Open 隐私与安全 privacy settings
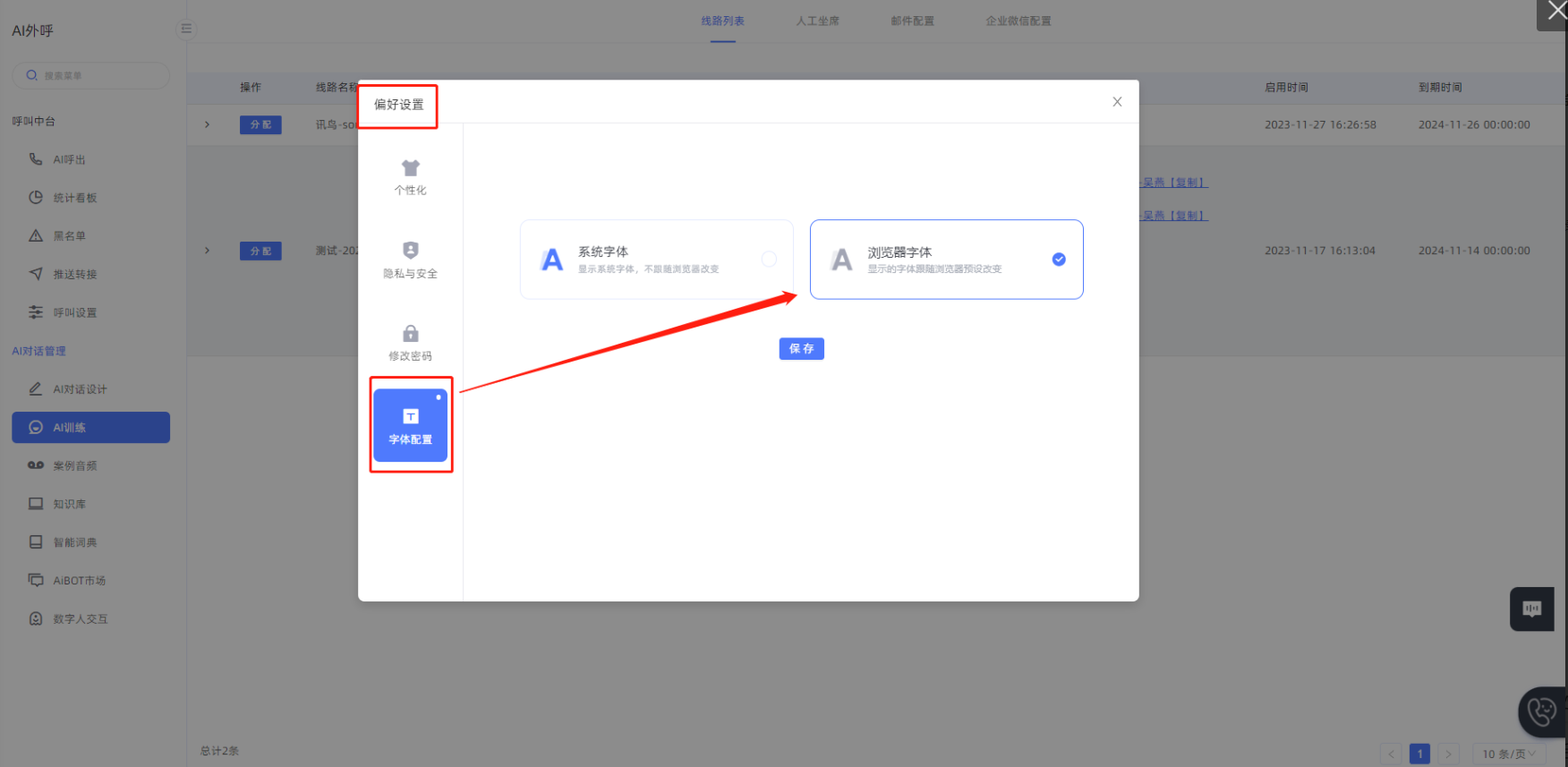Viewport: 1568px width, 767px height. (x=410, y=260)
